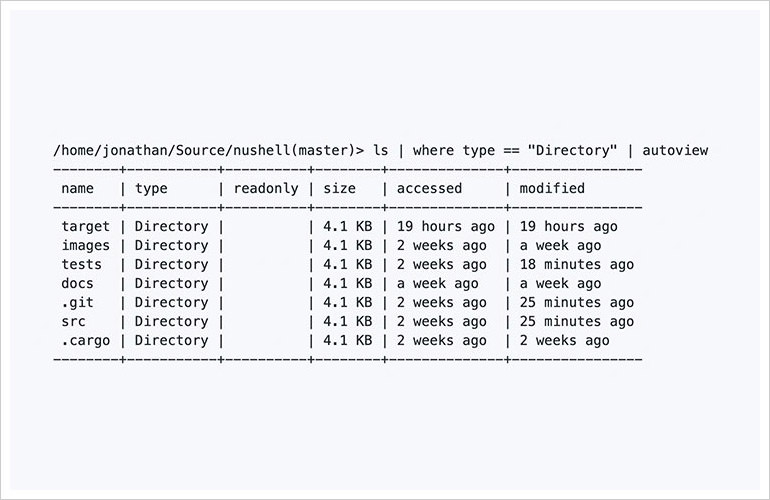
Task: Click the 'modified' column header
Action: tap(551, 188)
